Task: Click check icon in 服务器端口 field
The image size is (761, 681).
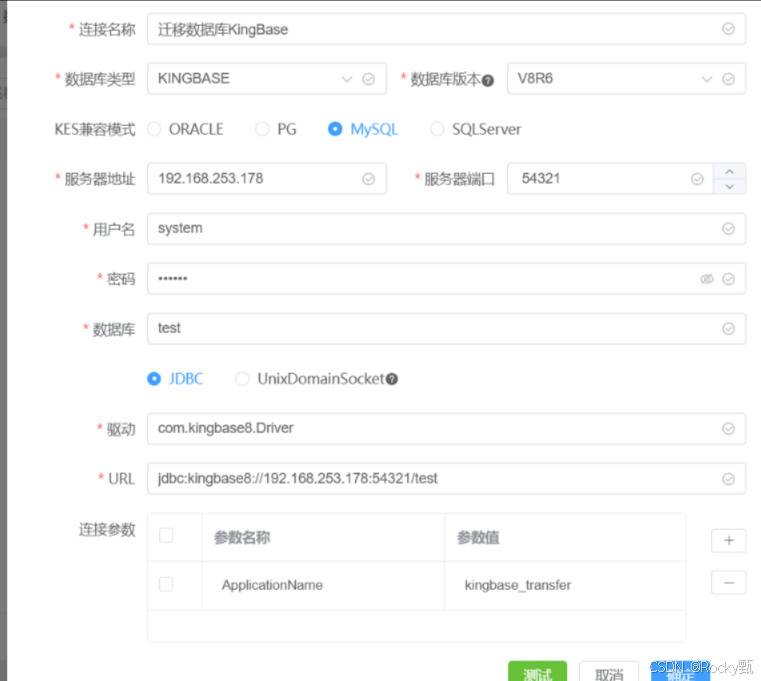Action: tap(697, 179)
